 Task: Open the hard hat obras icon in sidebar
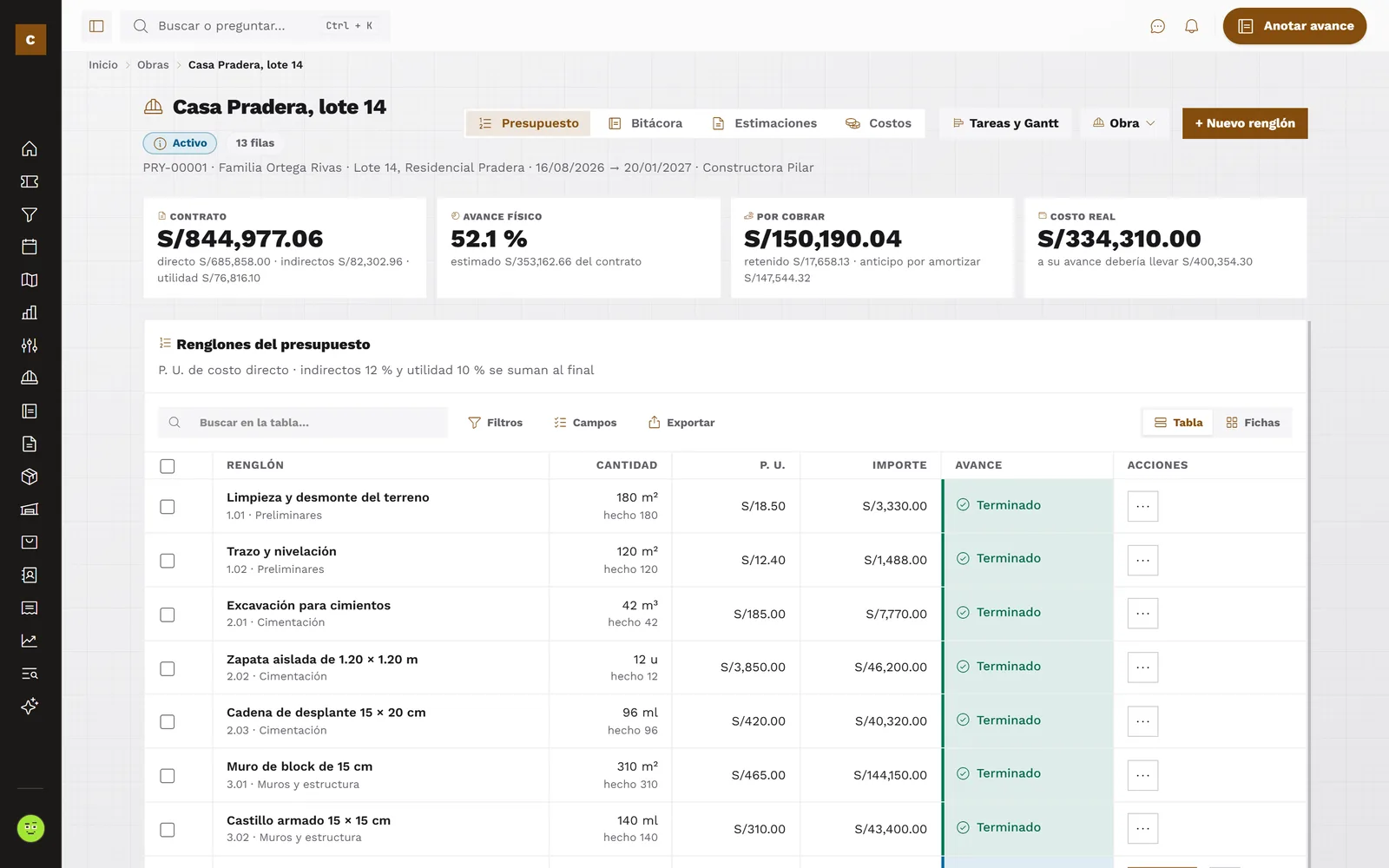click(x=30, y=378)
